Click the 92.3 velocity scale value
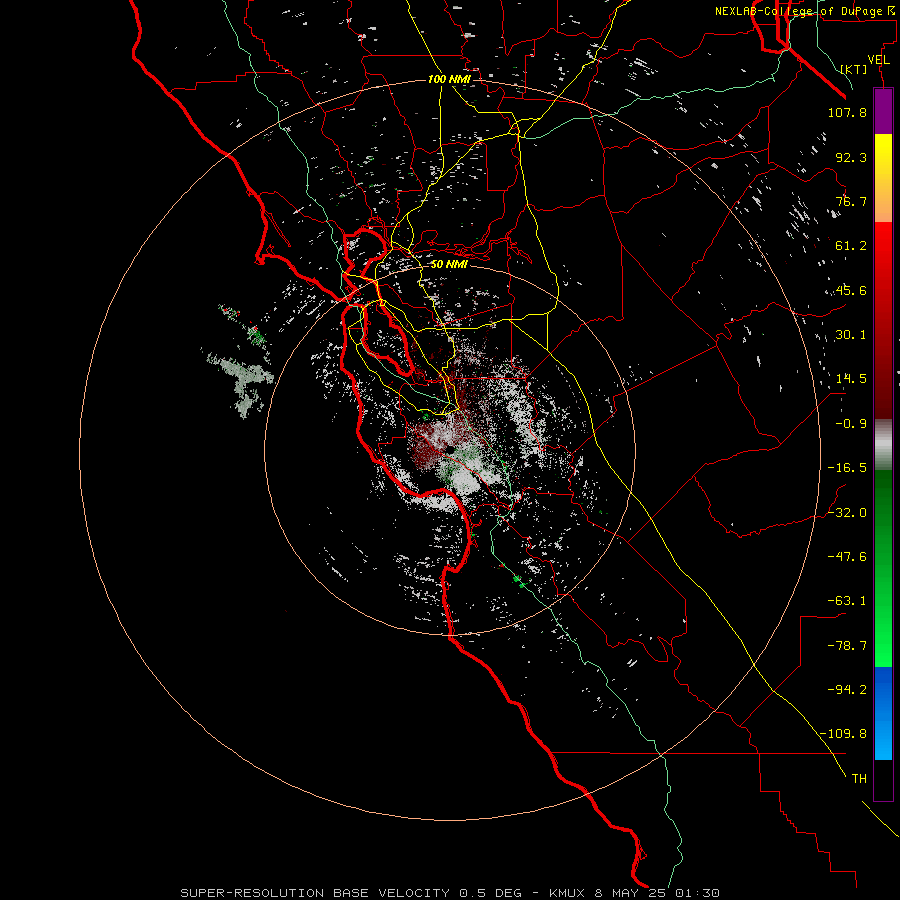Screen dimensions: 900x900 pos(851,157)
